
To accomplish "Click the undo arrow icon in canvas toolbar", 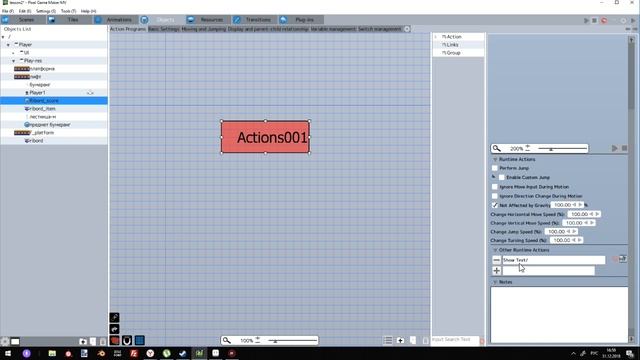I will pos(115,318).
